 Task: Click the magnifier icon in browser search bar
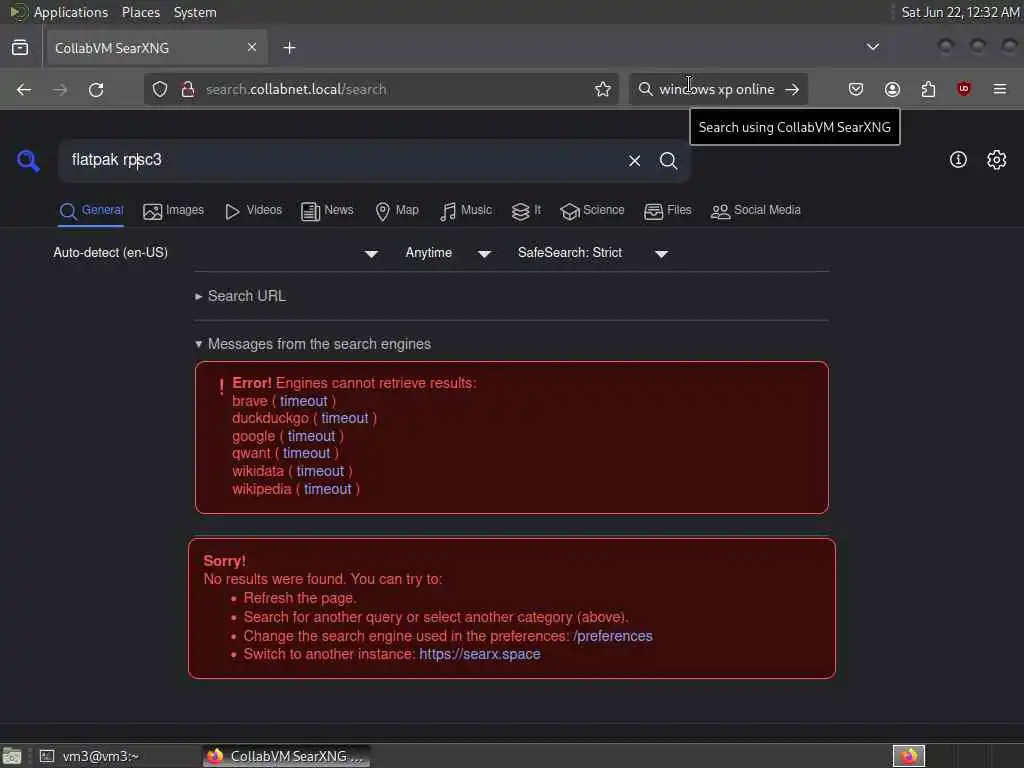(645, 89)
